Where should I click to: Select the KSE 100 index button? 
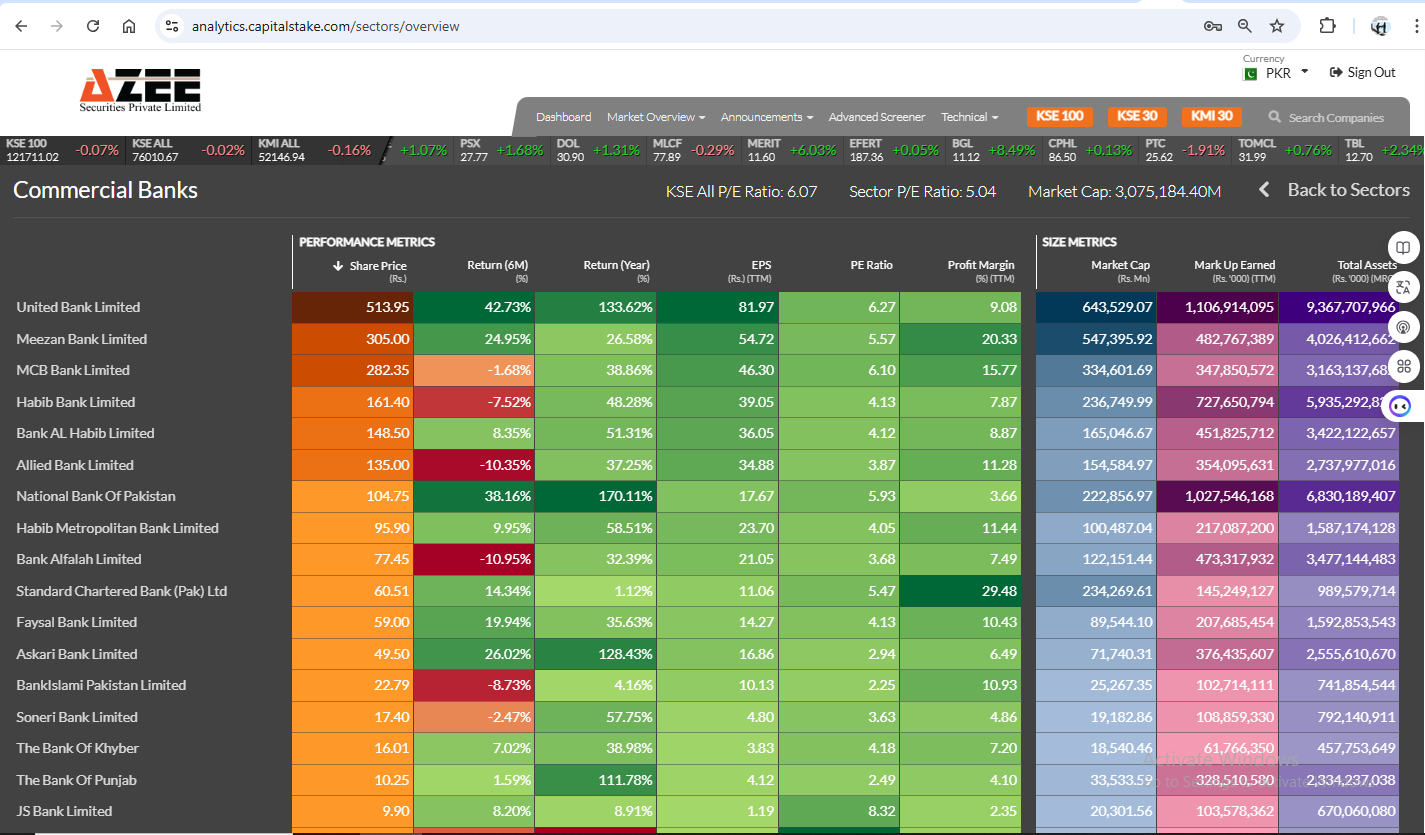tap(1060, 116)
